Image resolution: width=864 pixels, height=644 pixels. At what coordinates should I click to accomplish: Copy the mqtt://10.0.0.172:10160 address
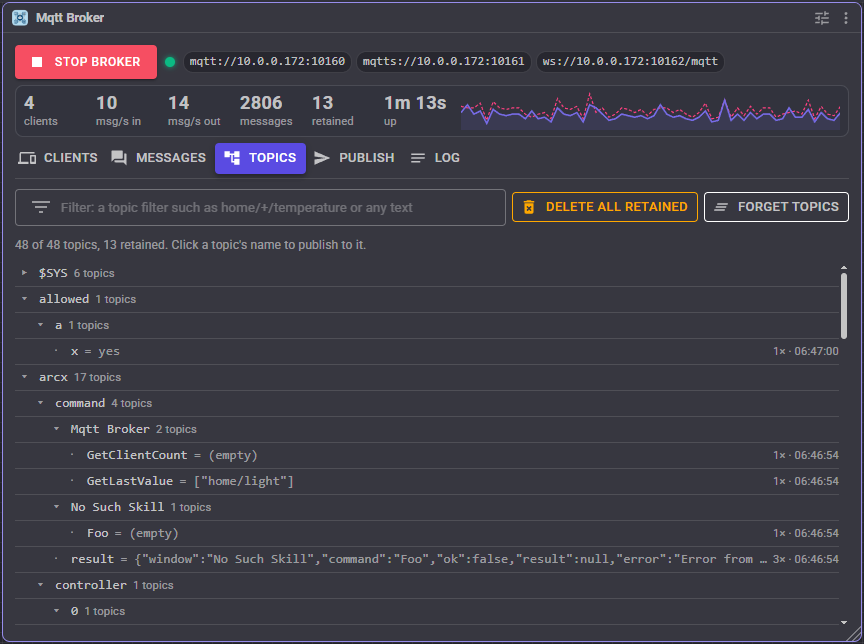point(267,62)
